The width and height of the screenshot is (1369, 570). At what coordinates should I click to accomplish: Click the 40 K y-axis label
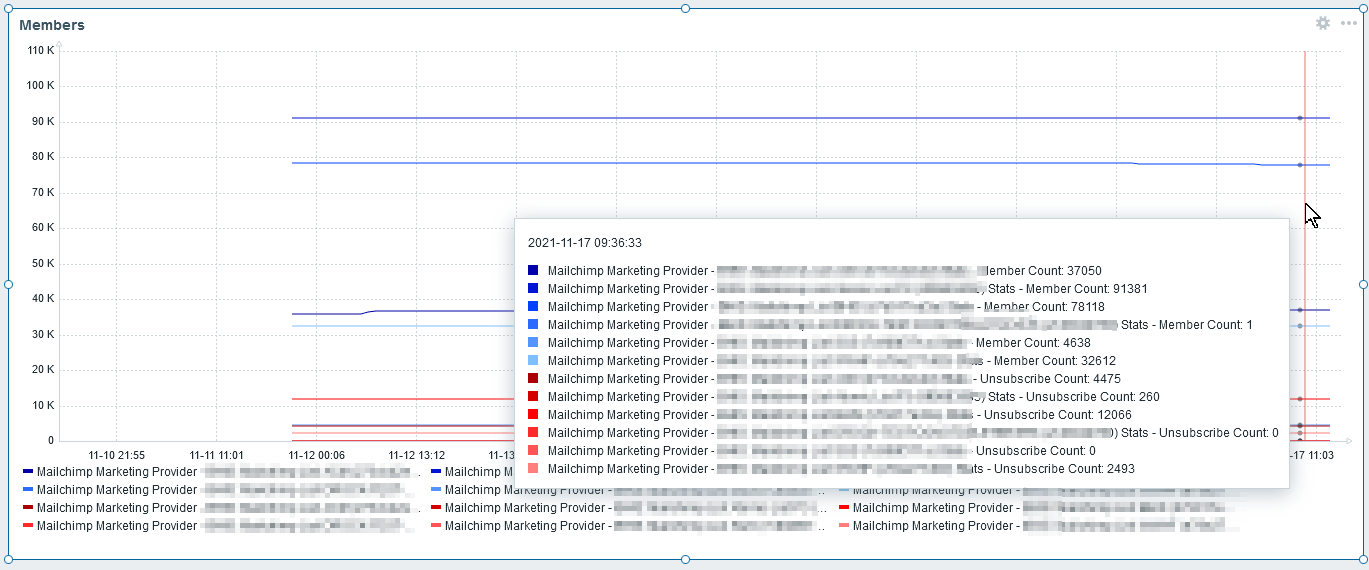tap(44, 299)
